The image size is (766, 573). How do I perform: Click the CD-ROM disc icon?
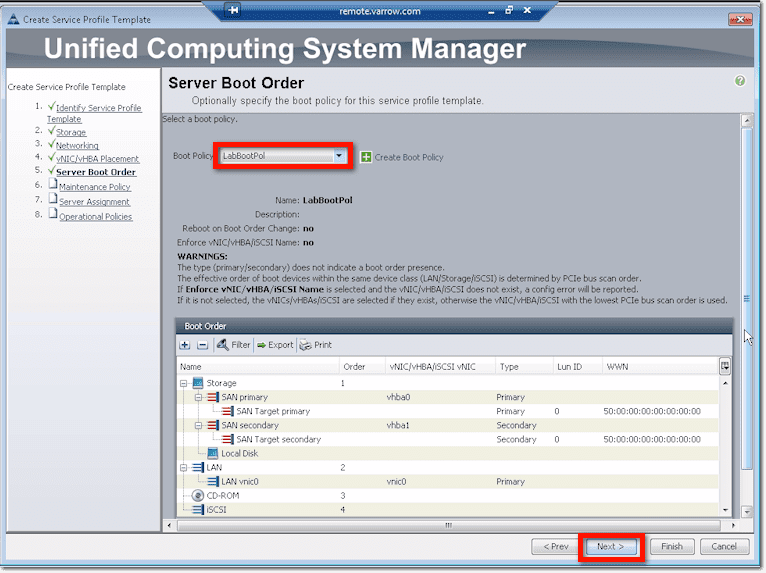coord(198,495)
